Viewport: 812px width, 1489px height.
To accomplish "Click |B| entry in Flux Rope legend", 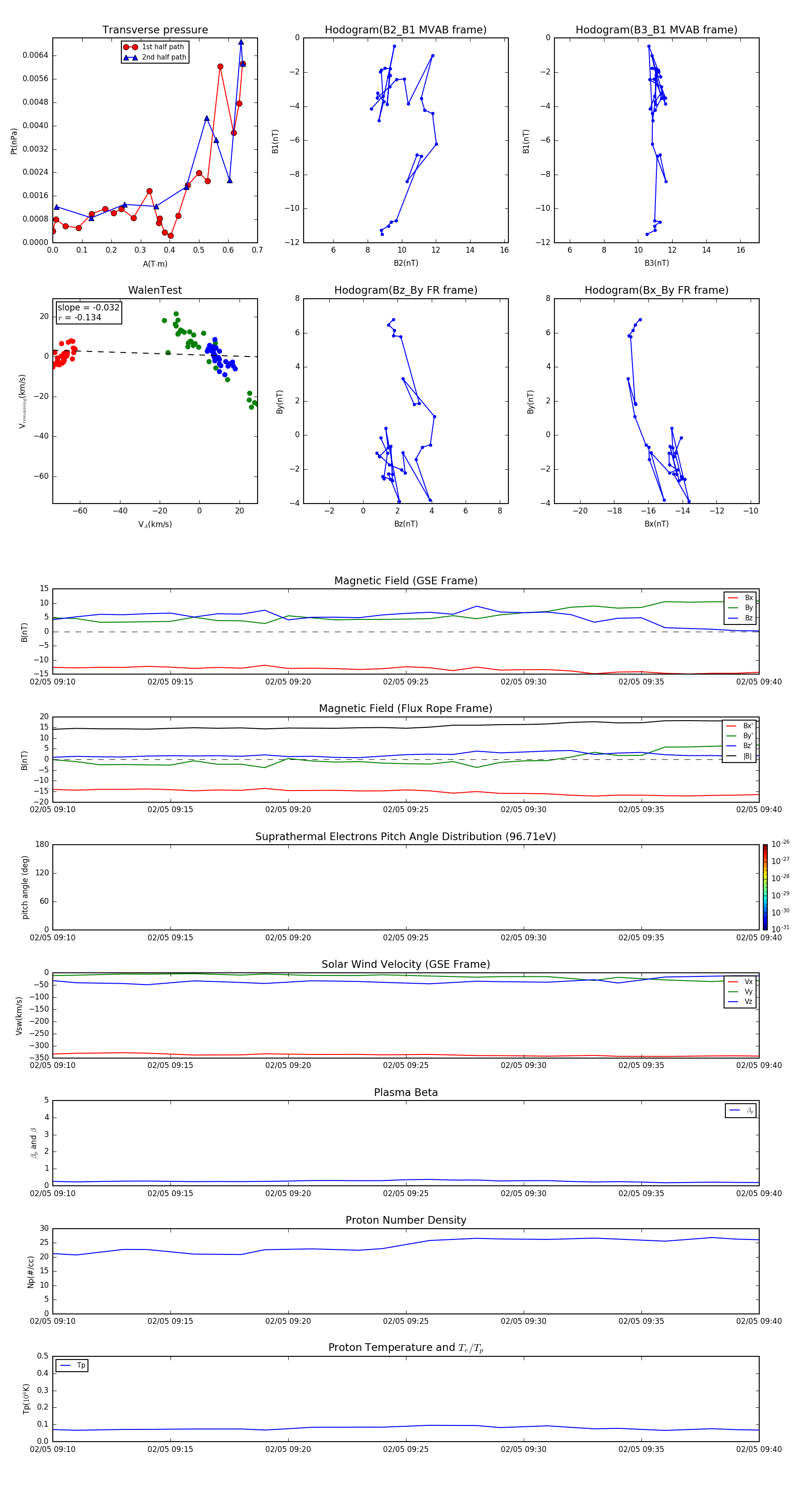I will pyautogui.click(x=739, y=756).
